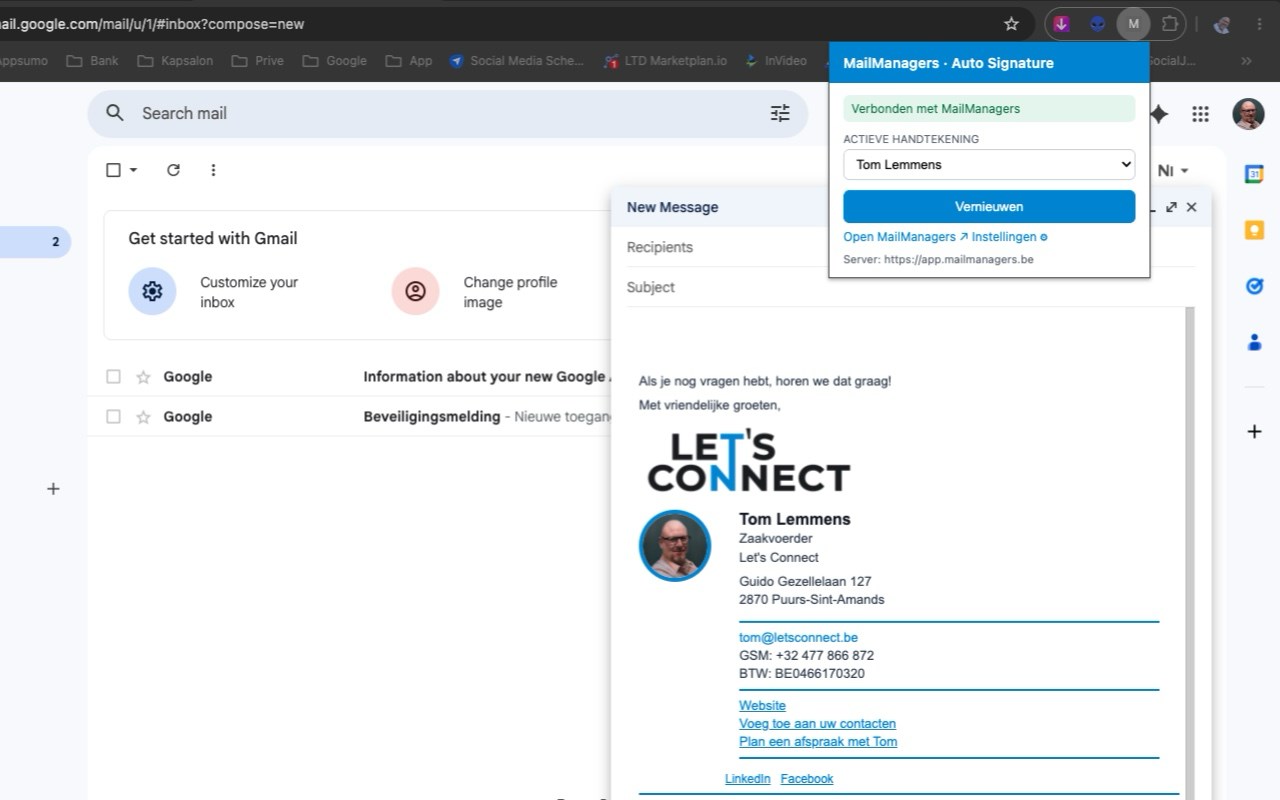Show search options filter sliders icon
1280x800 pixels.
[780, 113]
